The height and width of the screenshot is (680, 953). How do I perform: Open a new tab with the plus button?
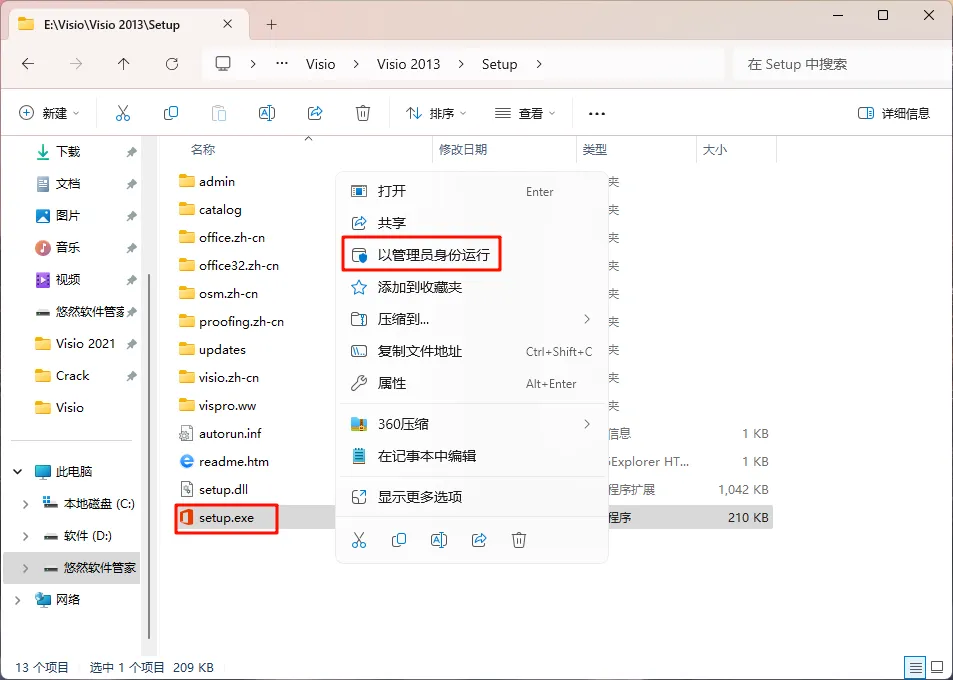point(272,24)
